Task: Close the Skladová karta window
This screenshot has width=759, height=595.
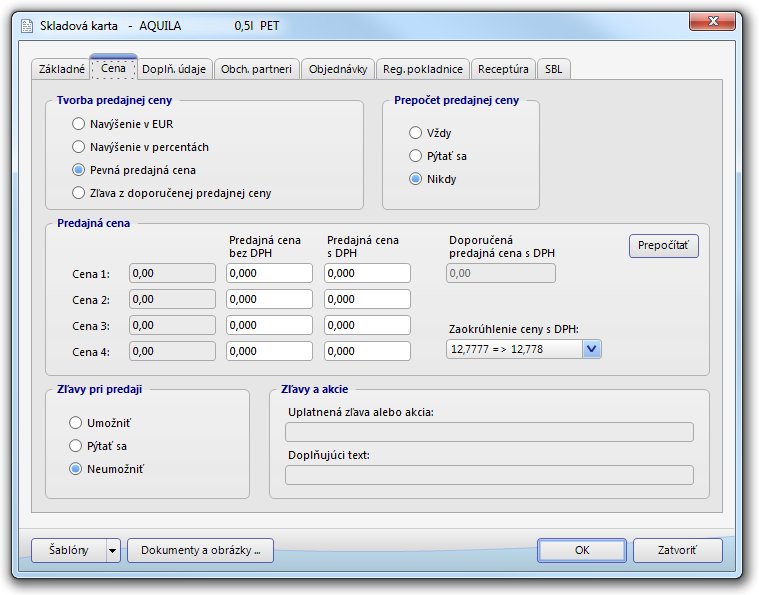Action: [x=713, y=22]
